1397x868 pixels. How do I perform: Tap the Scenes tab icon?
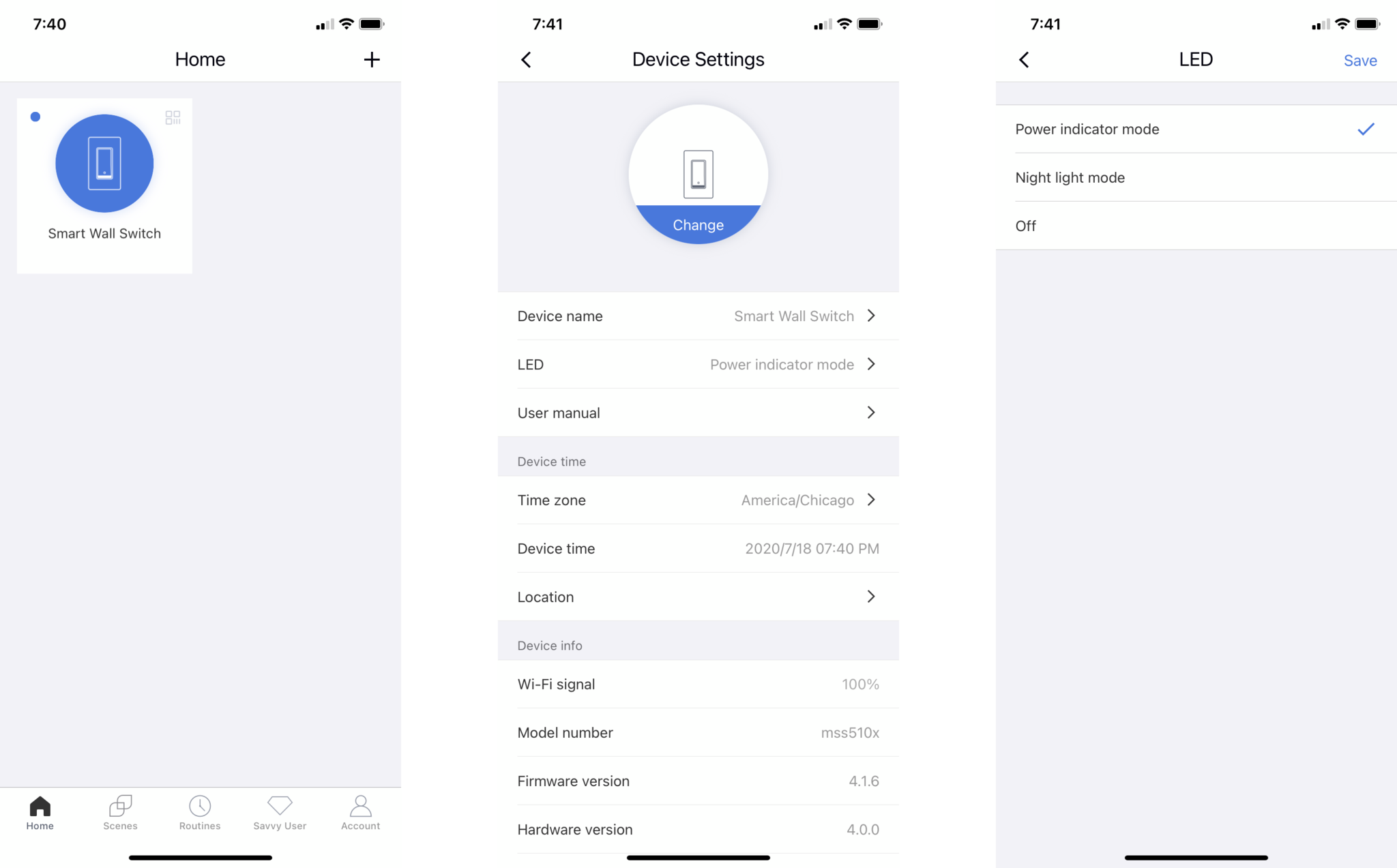click(x=119, y=810)
